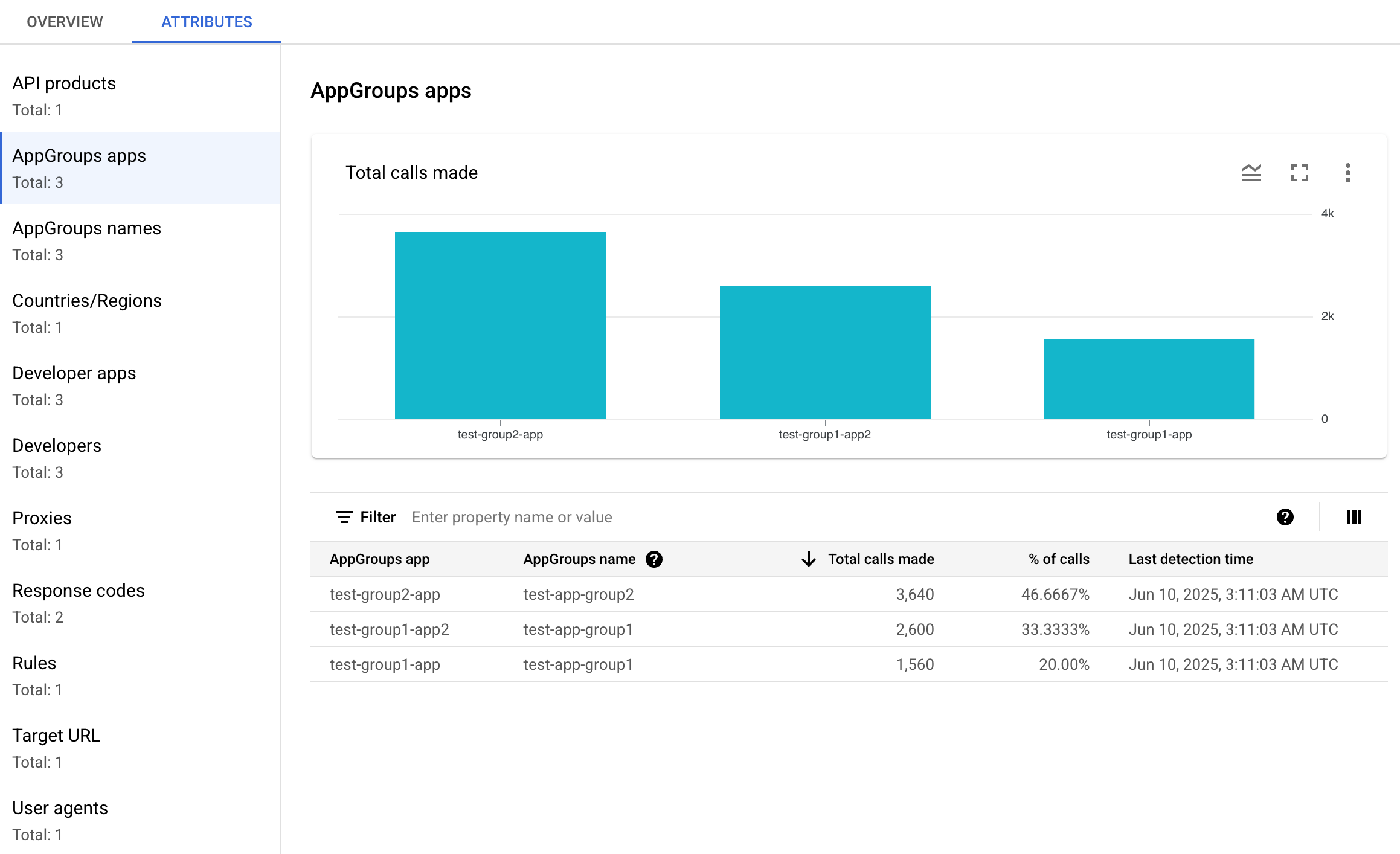Viewport: 1400px width, 854px height.
Task: Select the Response codes sidebar entry
Action: [79, 591]
